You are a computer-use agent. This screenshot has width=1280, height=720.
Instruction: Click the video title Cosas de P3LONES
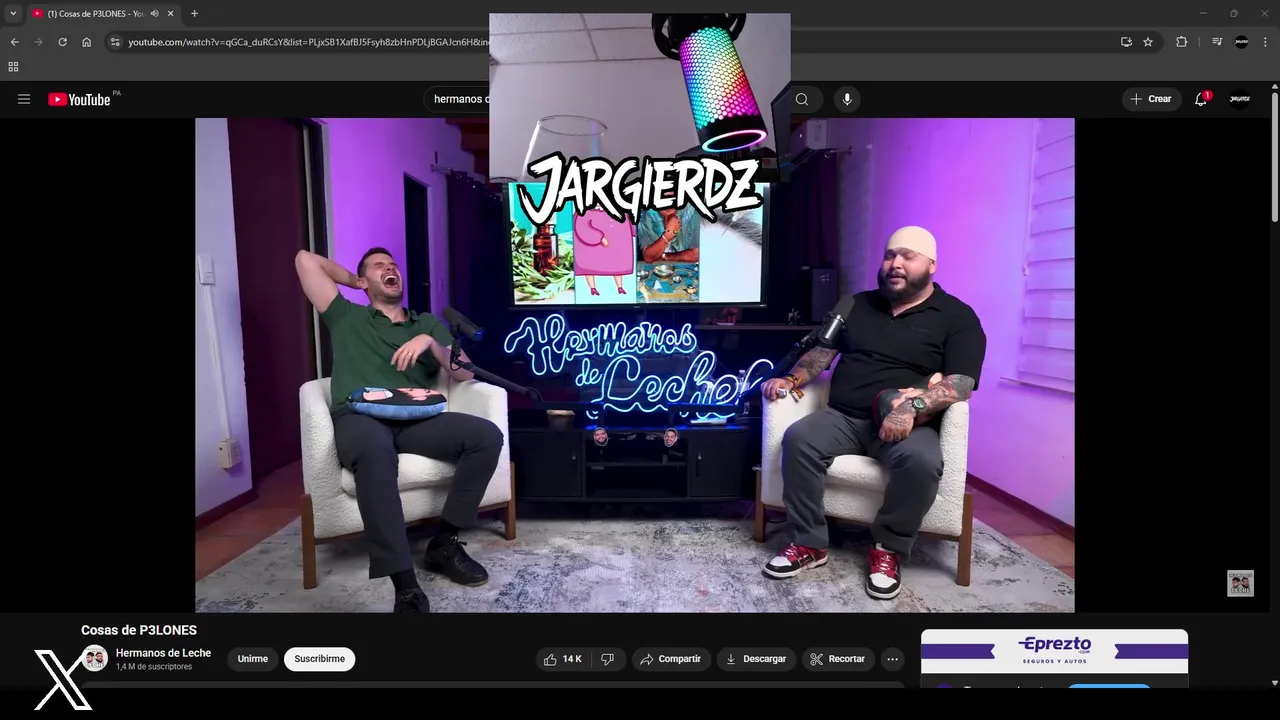139,630
